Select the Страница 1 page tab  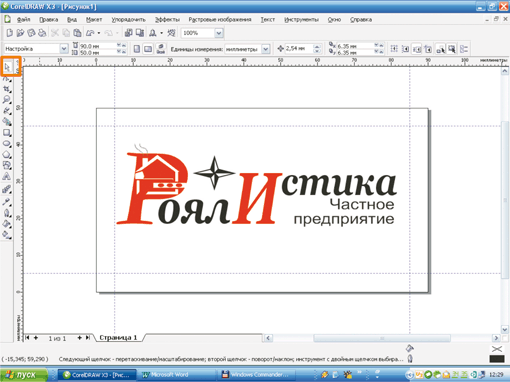118,338
